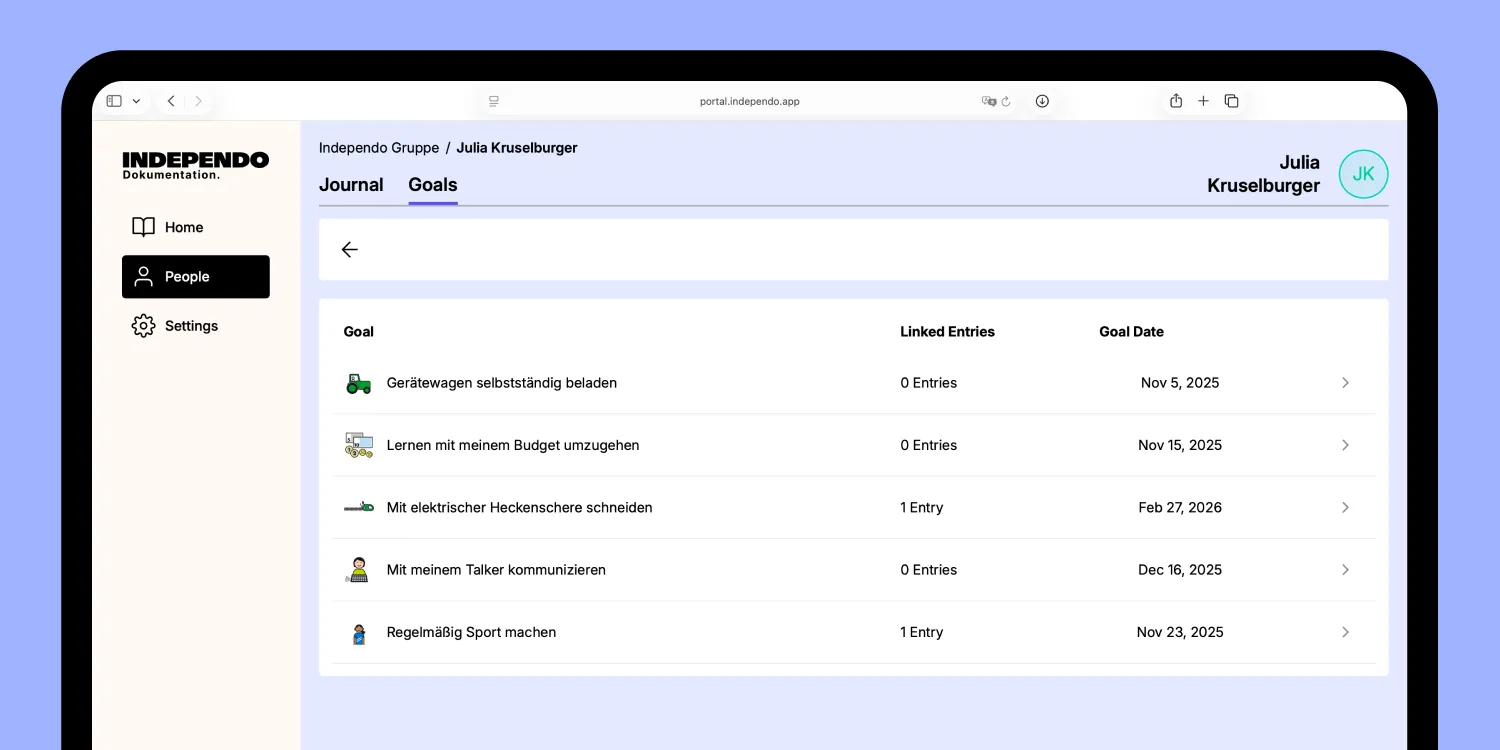Switch to the Journal tab

tap(351, 185)
